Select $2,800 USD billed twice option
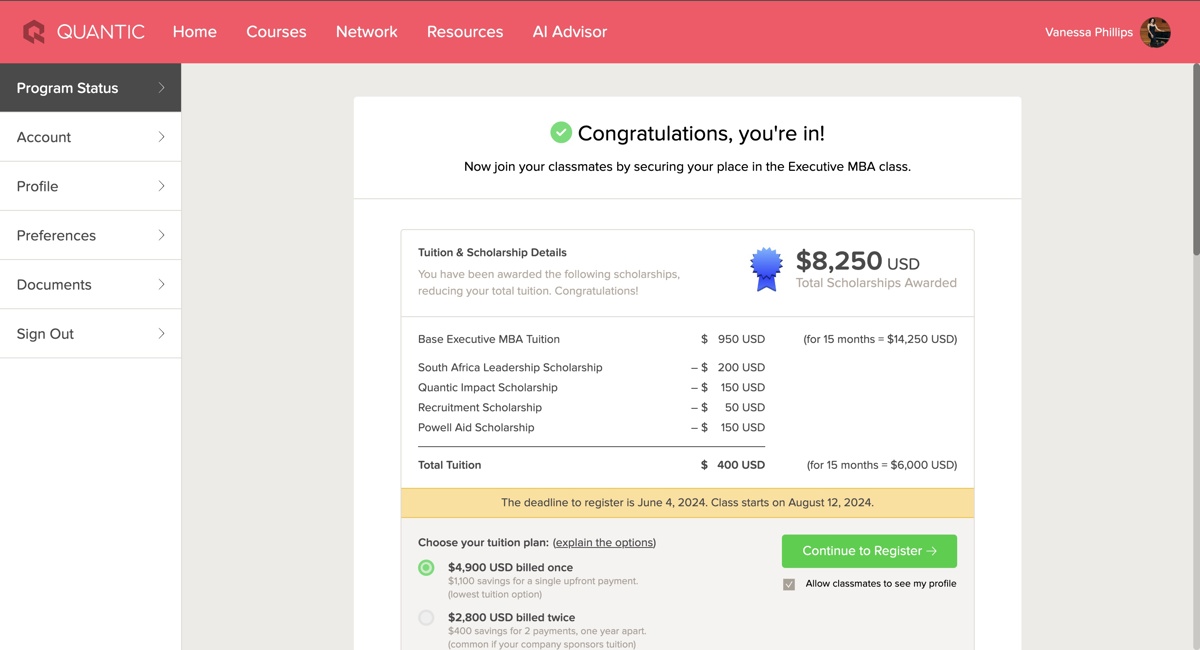This screenshot has width=1200, height=650. pyautogui.click(x=426, y=617)
